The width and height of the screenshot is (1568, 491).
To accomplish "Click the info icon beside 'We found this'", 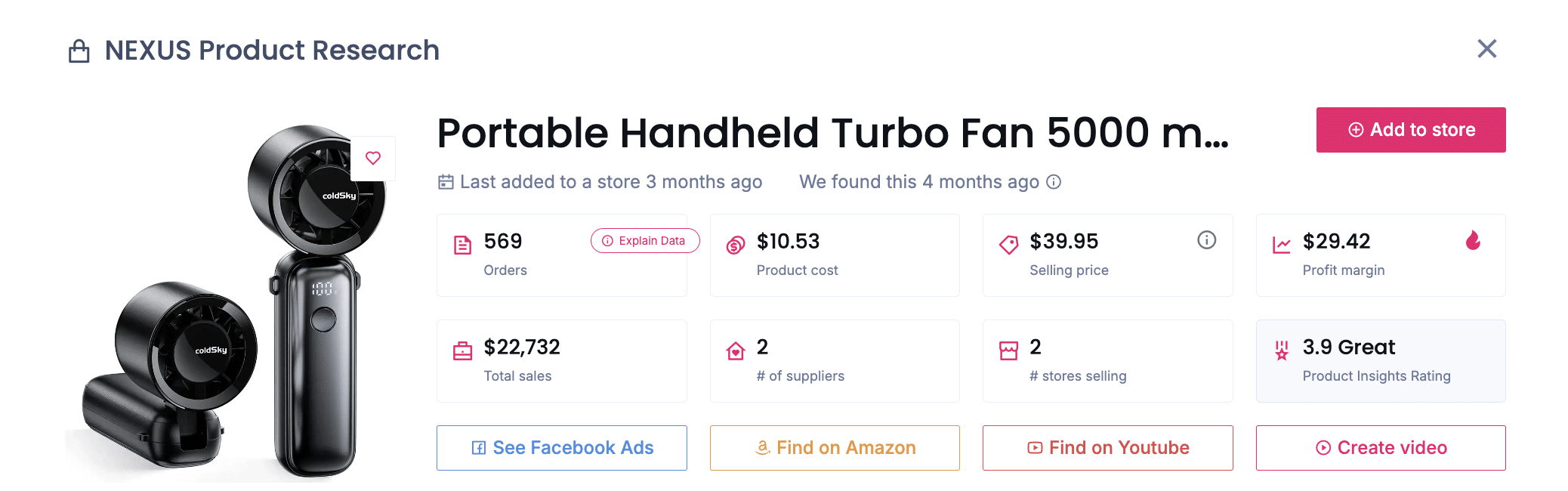I will point(1054,182).
